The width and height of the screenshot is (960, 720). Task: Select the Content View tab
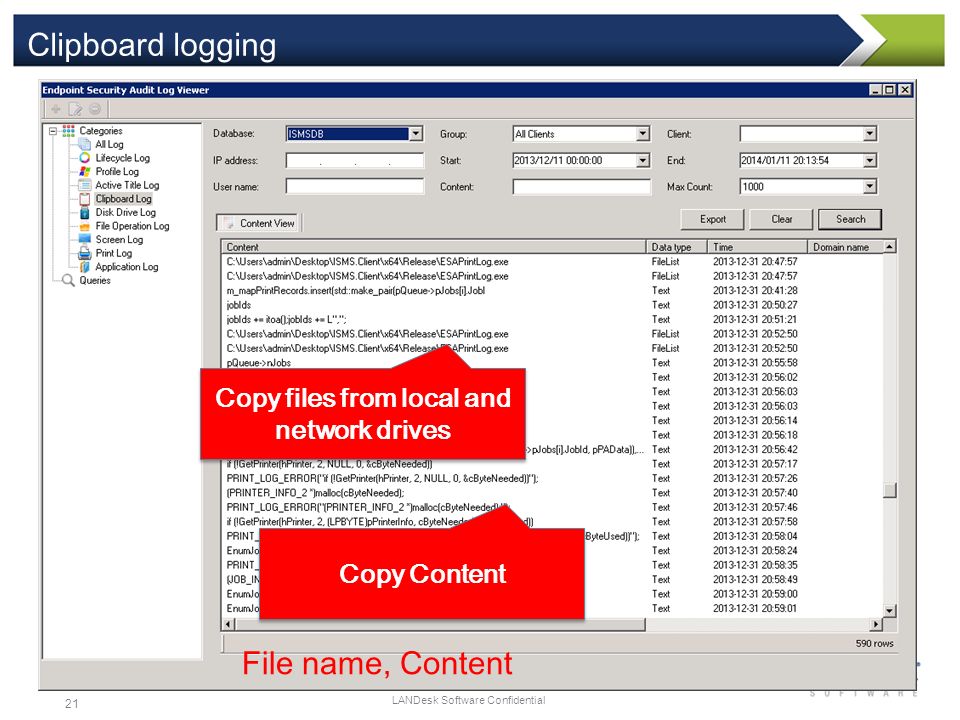click(259, 223)
